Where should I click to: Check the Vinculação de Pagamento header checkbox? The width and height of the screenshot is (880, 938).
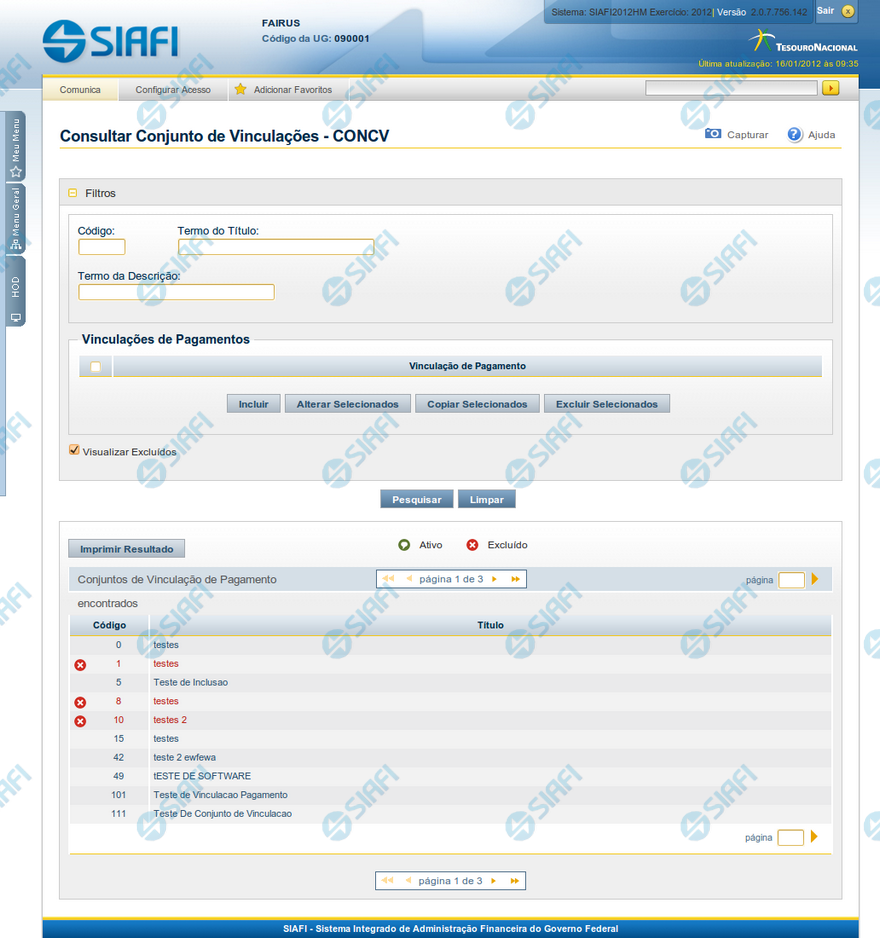[x=96, y=367]
